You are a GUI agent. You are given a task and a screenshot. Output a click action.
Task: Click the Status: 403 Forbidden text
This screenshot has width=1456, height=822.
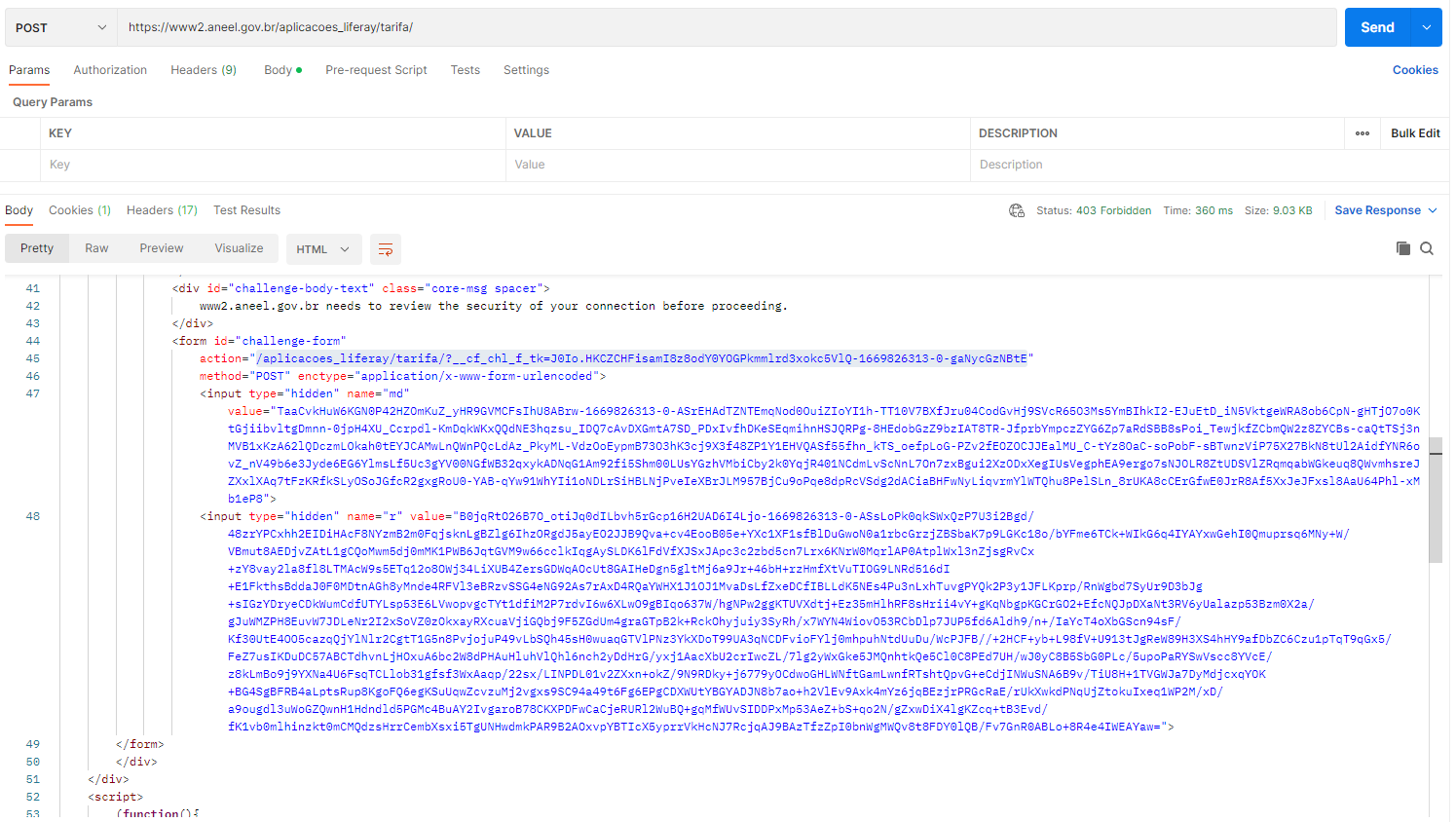[x=1094, y=210]
